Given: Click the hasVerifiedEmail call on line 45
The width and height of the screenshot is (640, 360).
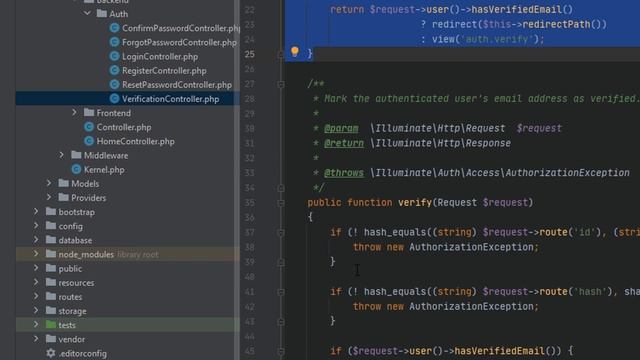Looking at the screenshot, I should [x=499, y=351].
